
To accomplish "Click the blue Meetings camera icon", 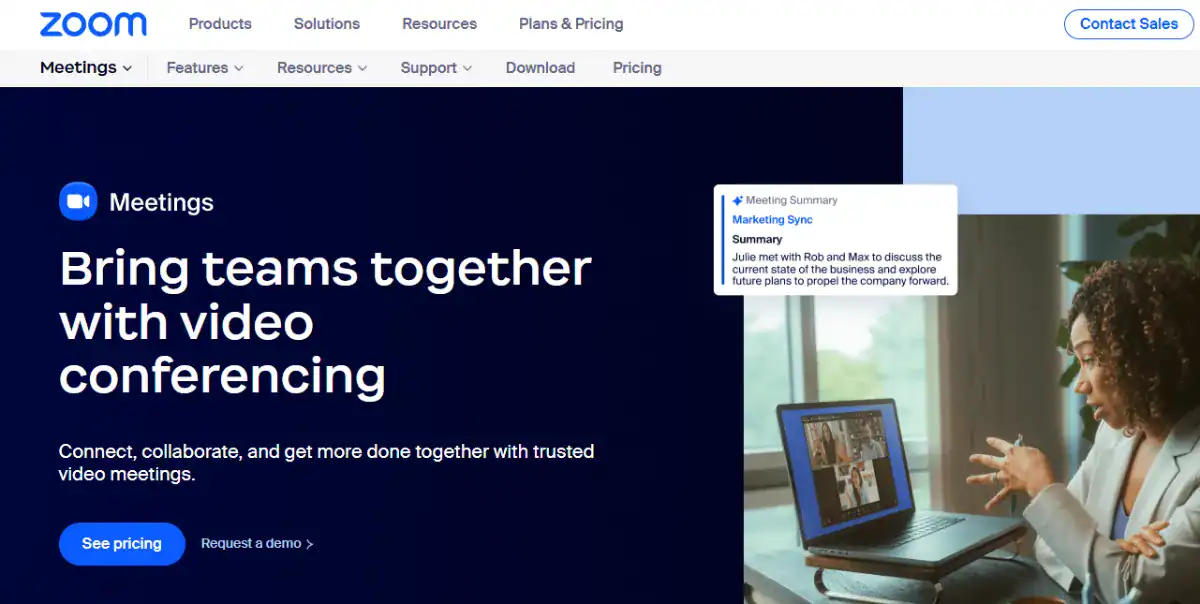I will coord(78,201).
